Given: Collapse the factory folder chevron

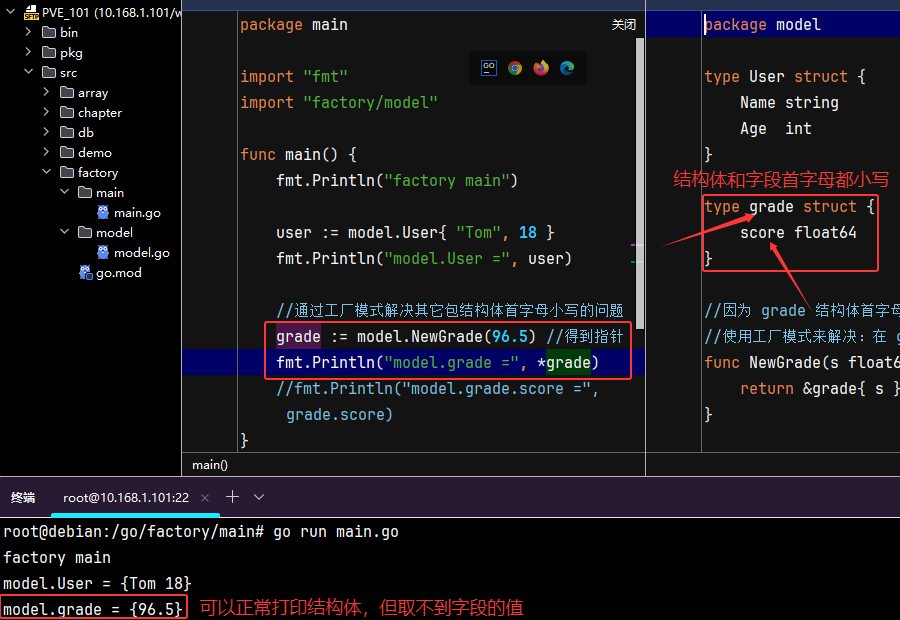Looking at the screenshot, I should [46, 172].
